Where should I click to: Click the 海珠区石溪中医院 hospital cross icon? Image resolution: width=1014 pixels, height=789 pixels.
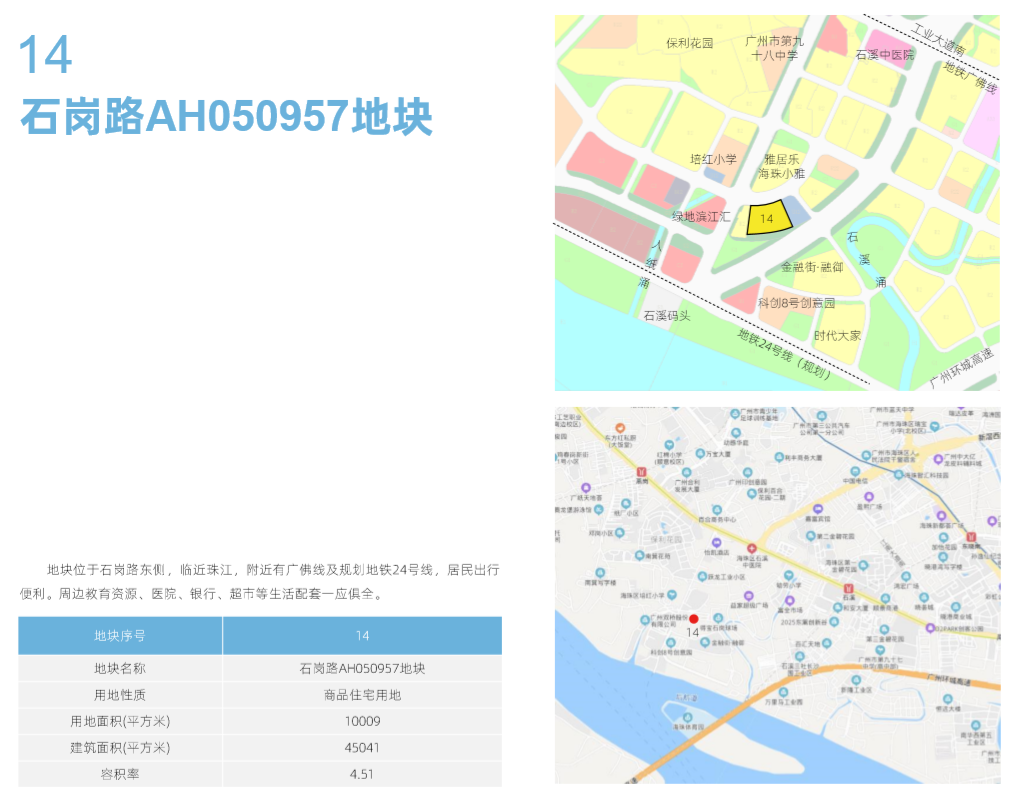pos(751,548)
